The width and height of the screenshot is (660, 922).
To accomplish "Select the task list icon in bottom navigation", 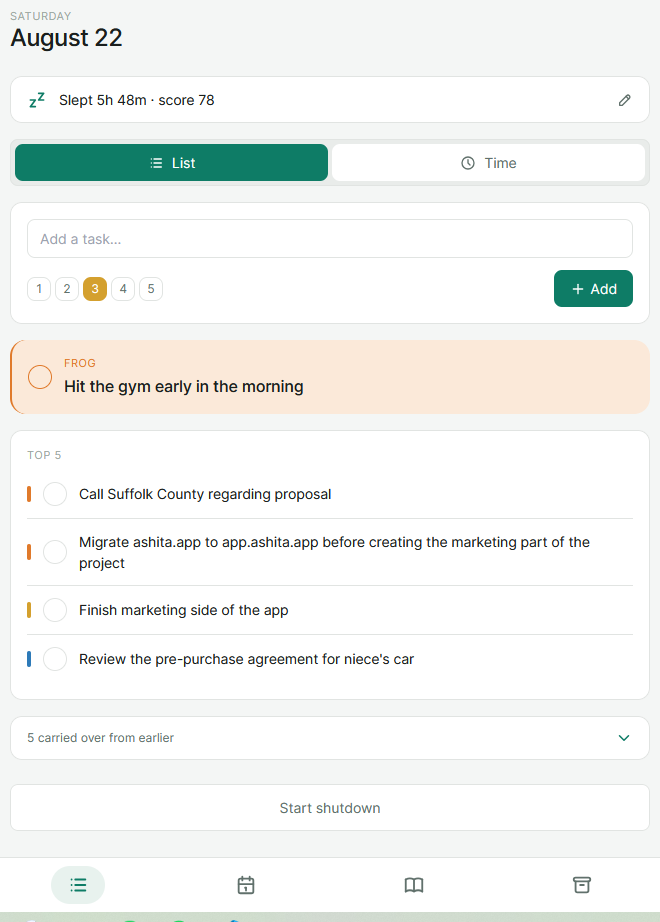I will point(78,885).
